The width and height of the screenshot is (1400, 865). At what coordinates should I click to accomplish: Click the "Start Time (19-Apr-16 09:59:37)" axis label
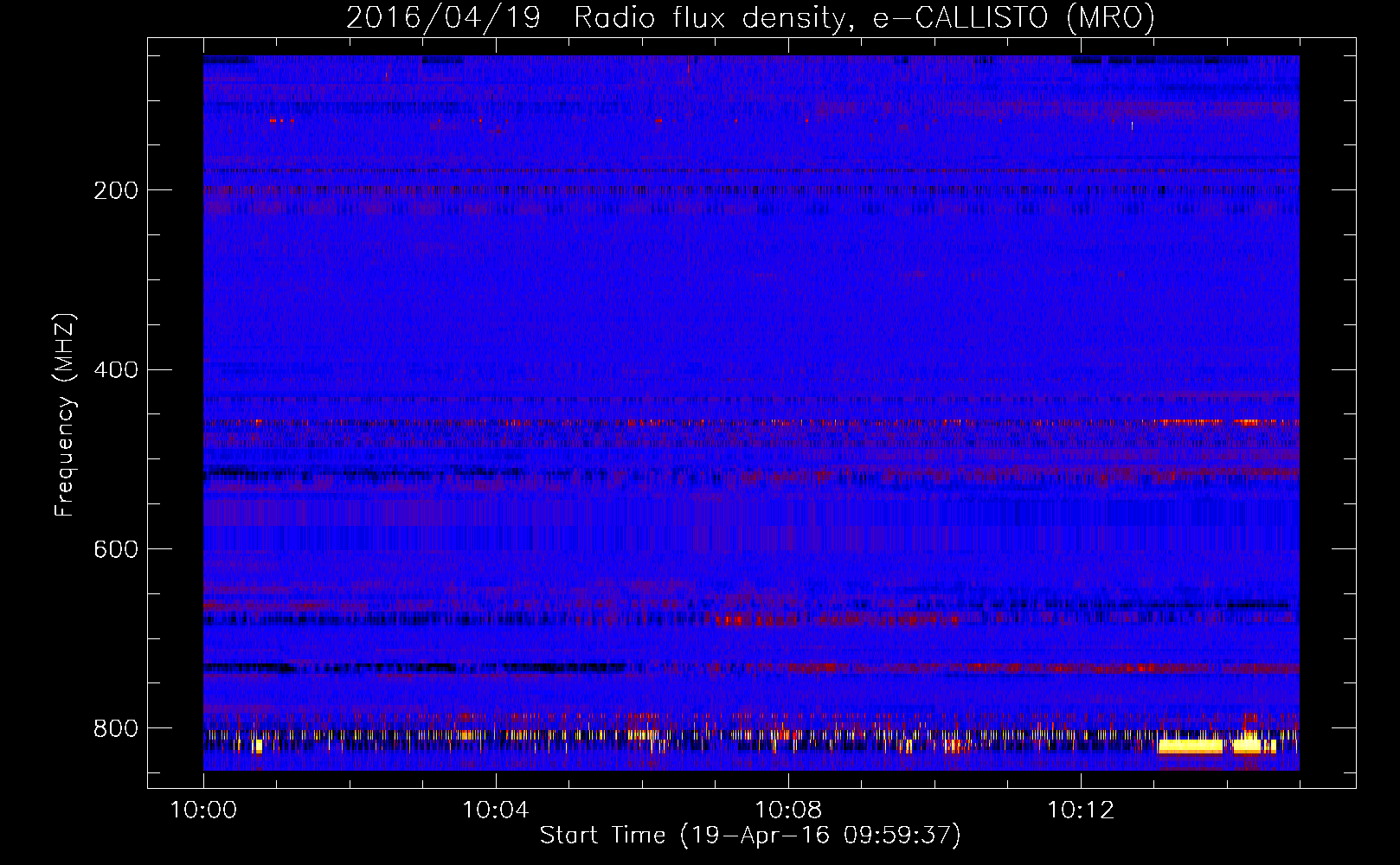pyautogui.click(x=750, y=836)
